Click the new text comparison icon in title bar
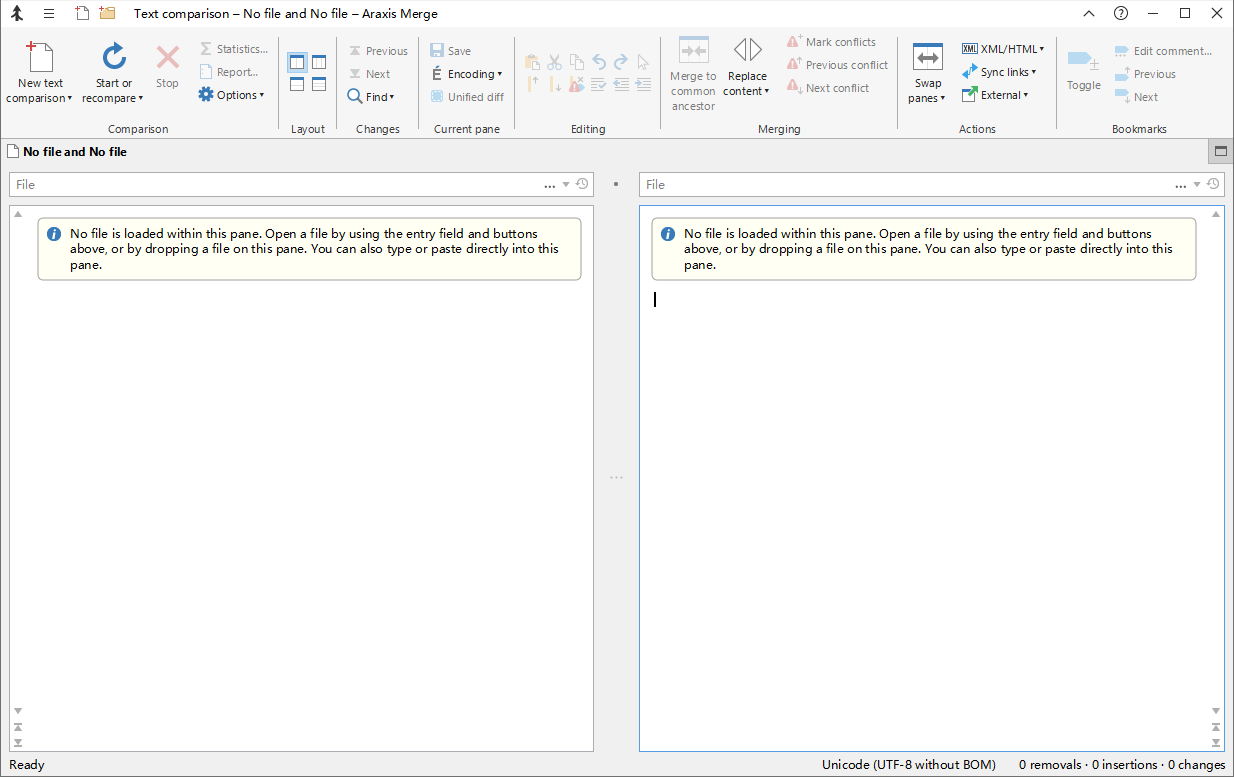The height and width of the screenshot is (777, 1234). [x=83, y=14]
